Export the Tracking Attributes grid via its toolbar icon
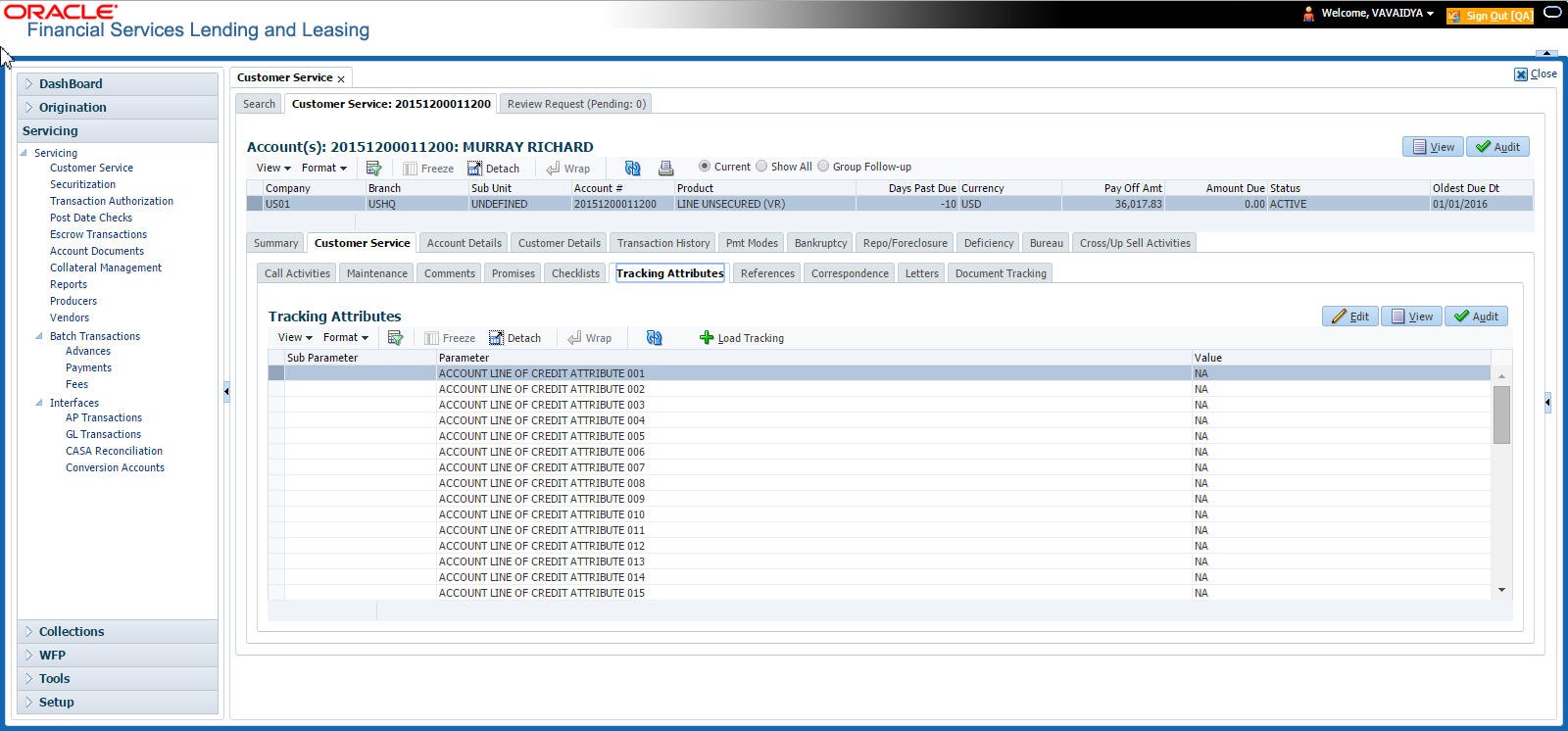 pyautogui.click(x=395, y=338)
